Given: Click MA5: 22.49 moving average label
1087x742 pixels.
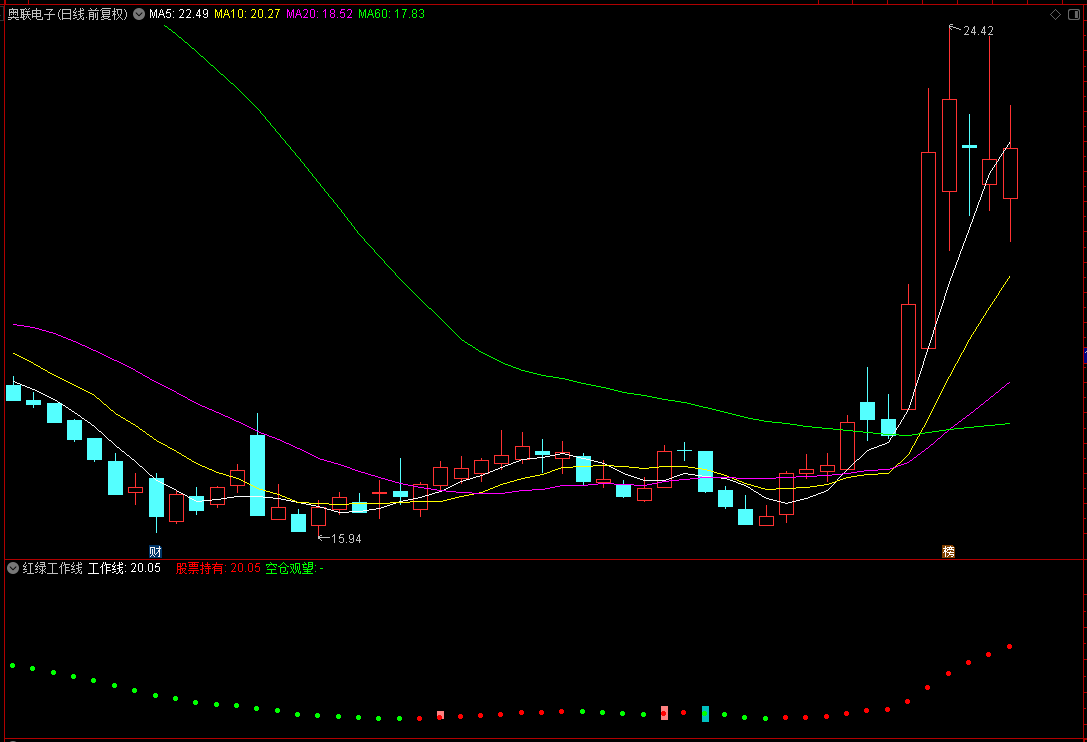Looking at the screenshot, I should click(179, 14).
